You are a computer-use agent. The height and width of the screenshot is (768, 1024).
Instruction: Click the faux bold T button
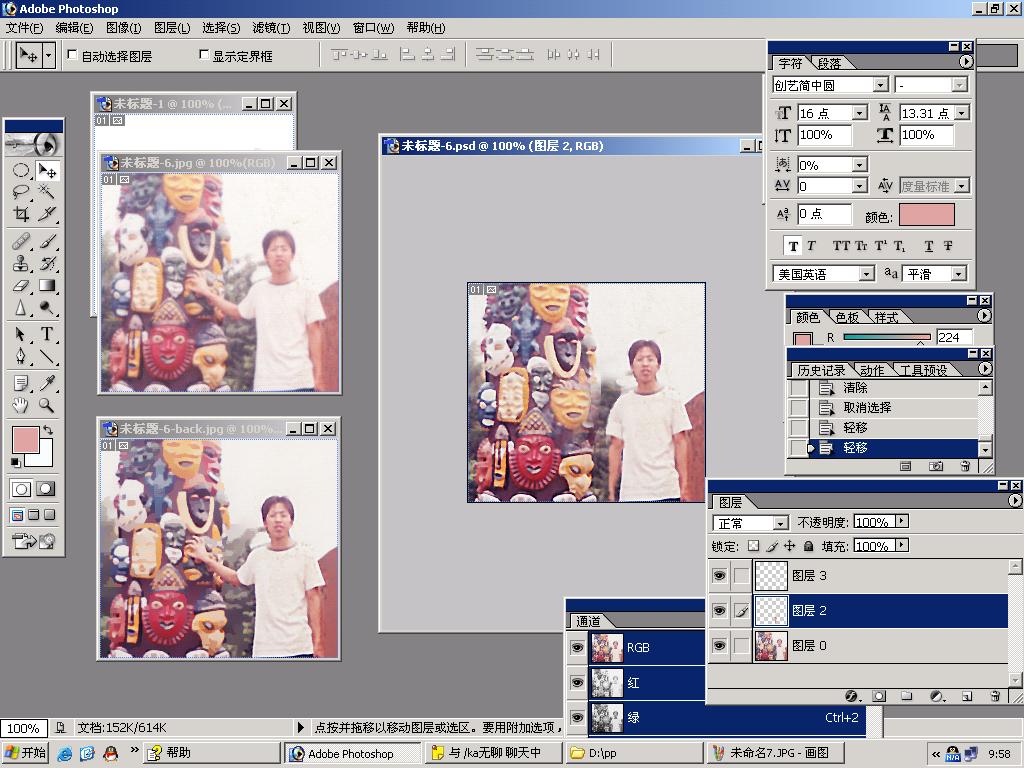click(x=793, y=246)
